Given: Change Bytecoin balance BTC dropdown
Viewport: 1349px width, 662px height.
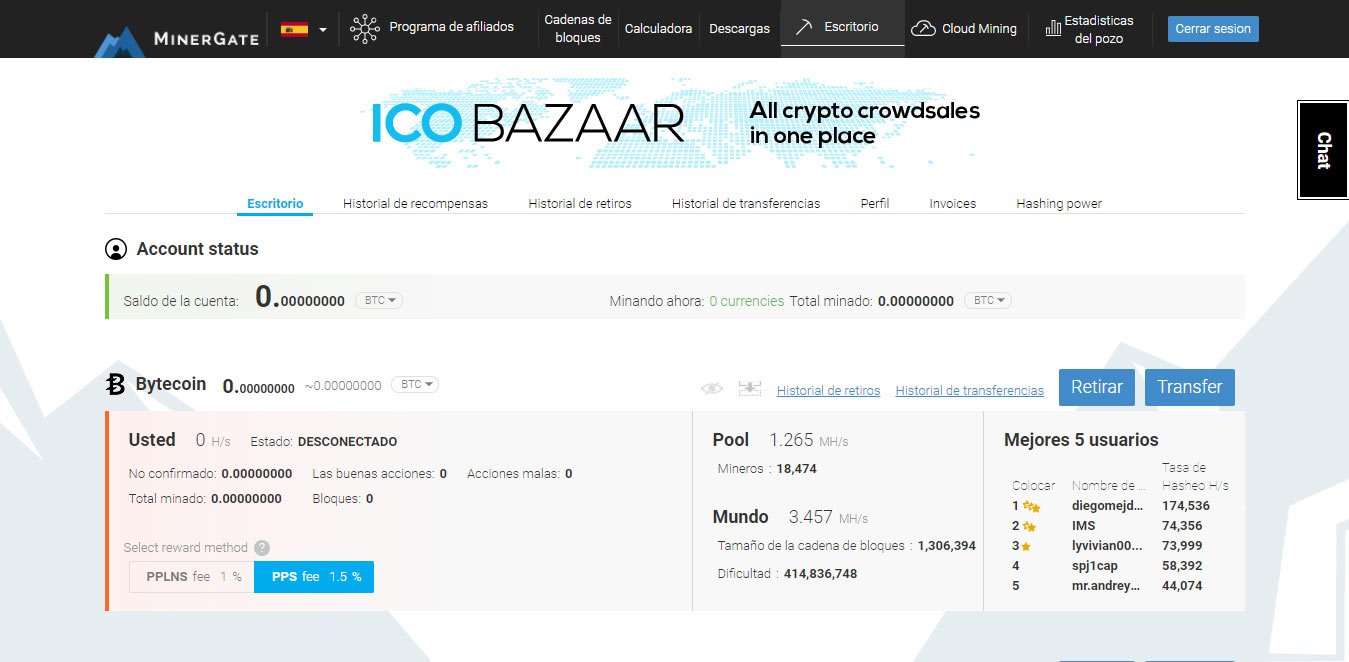Looking at the screenshot, I should coord(415,384).
